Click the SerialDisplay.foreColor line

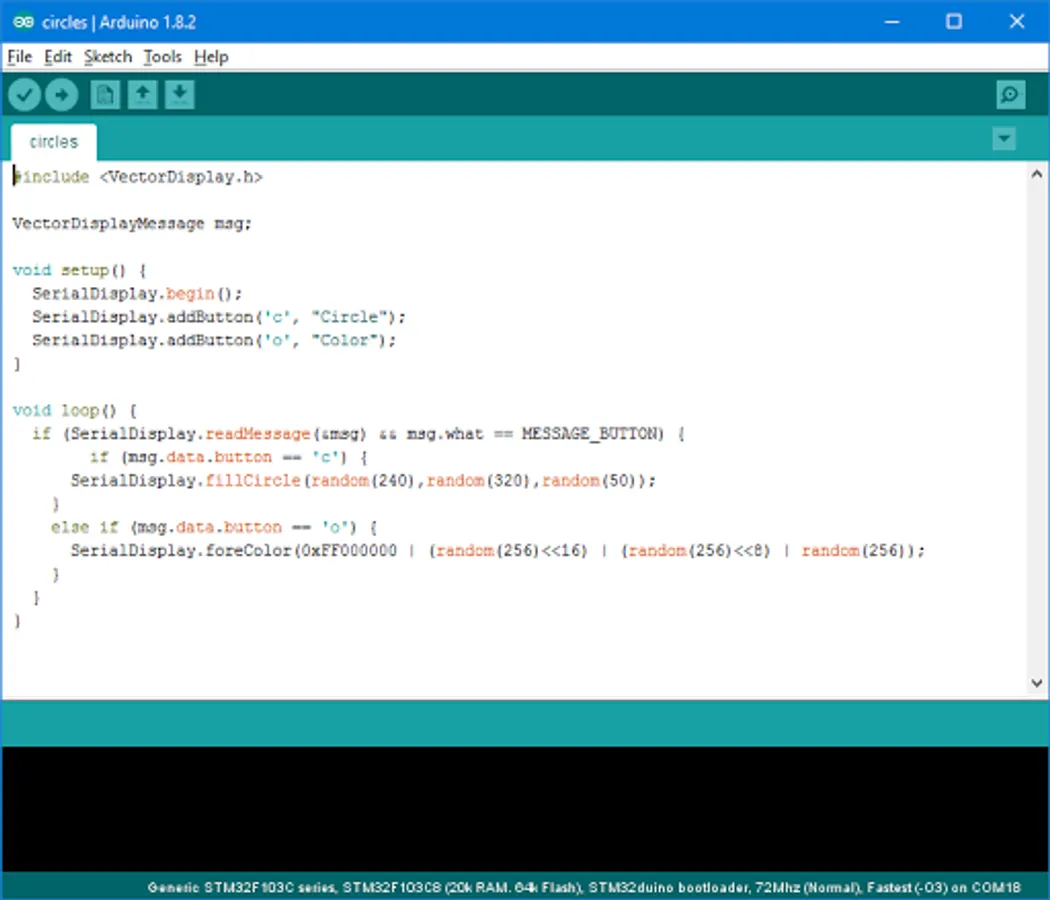point(498,550)
